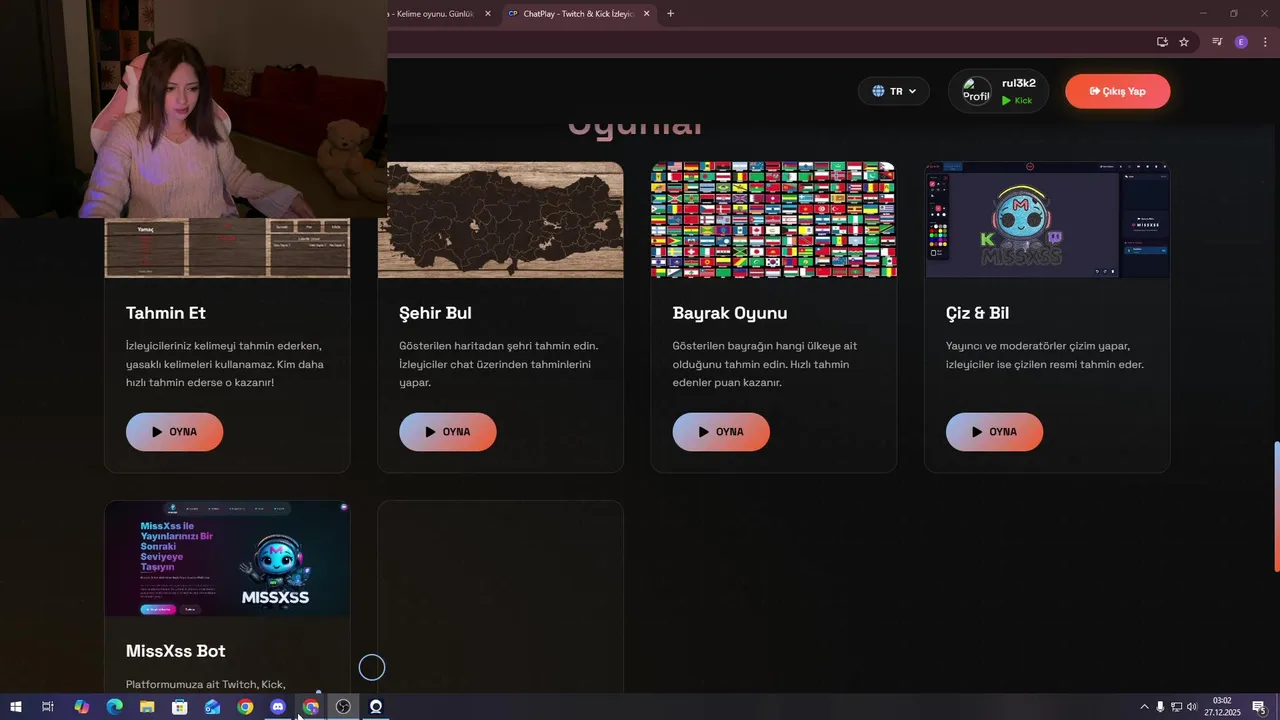Click the Çıkış Yap logout button

point(1118,91)
